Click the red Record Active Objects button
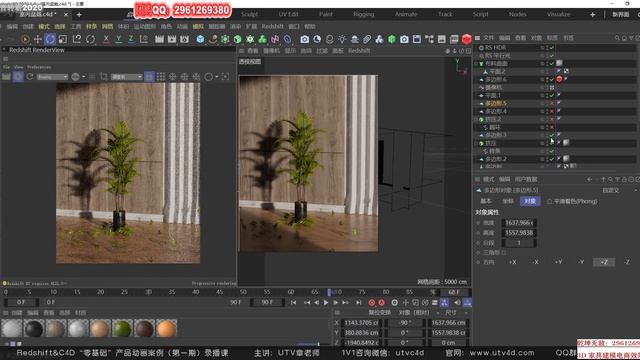 pyautogui.click(x=371, y=303)
